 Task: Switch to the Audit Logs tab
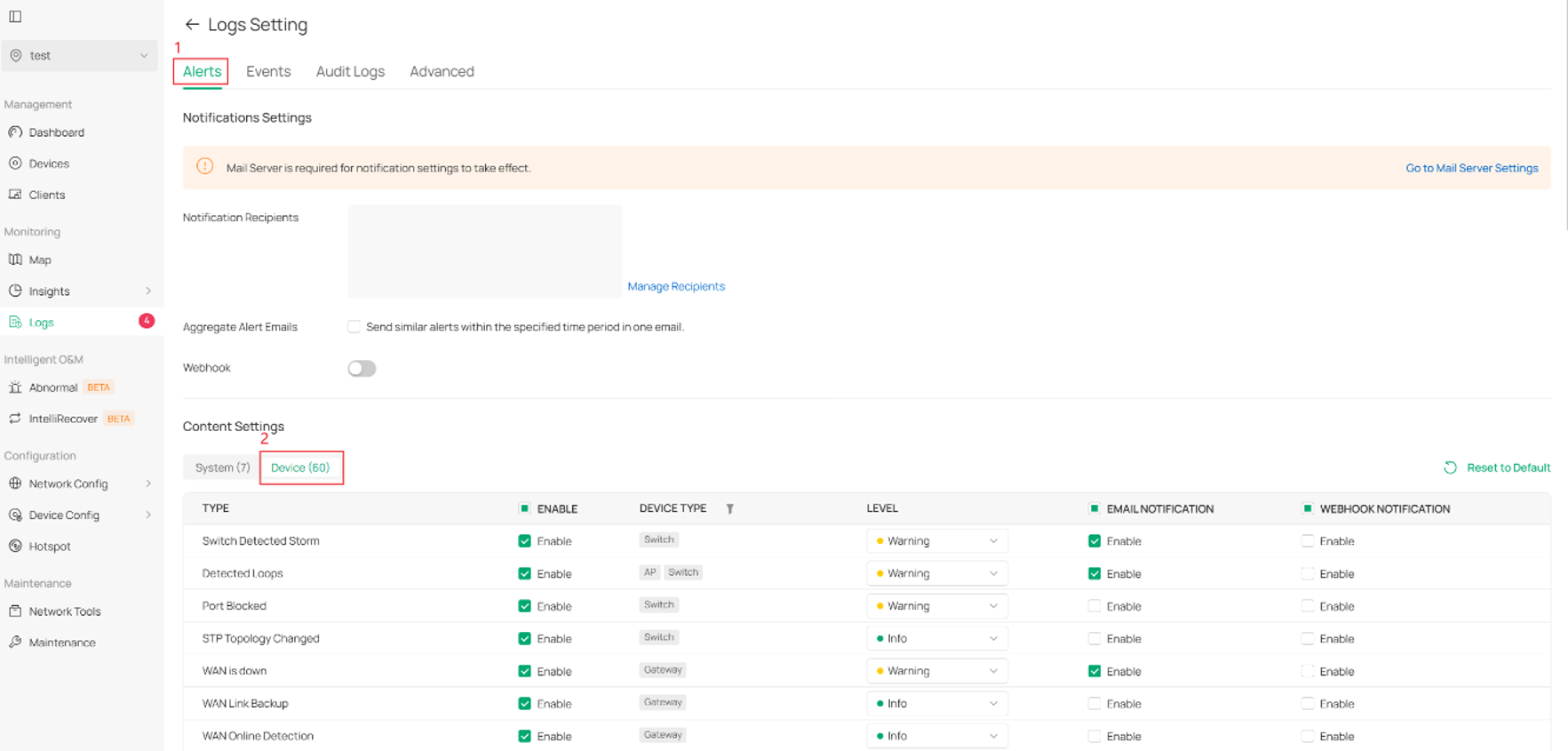point(350,71)
